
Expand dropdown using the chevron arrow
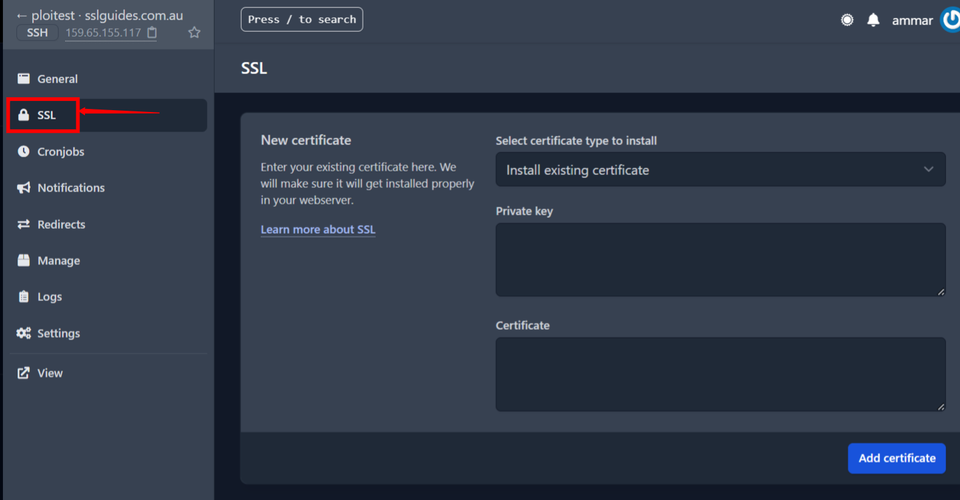click(928, 170)
